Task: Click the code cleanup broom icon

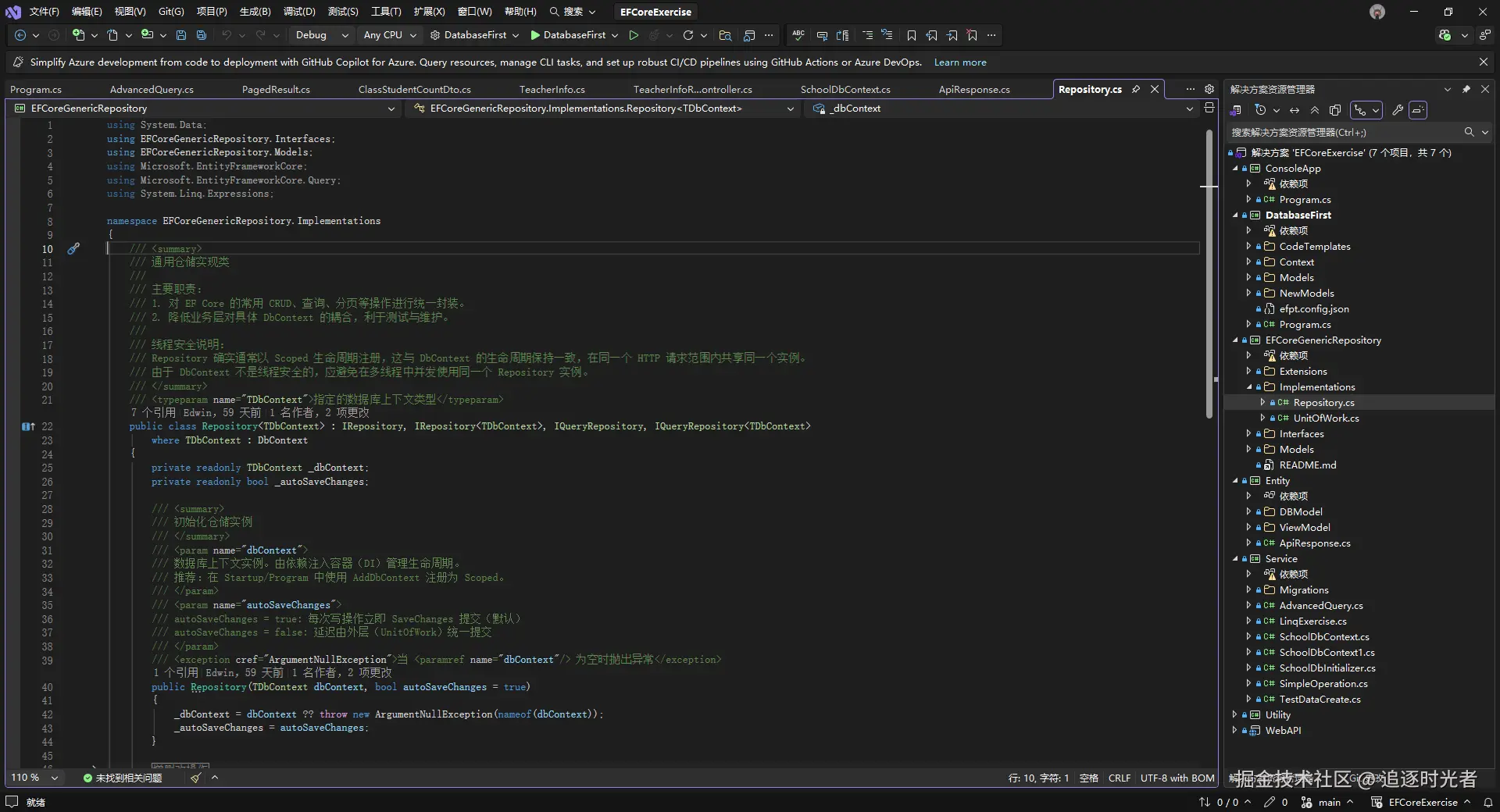Action: [195, 778]
